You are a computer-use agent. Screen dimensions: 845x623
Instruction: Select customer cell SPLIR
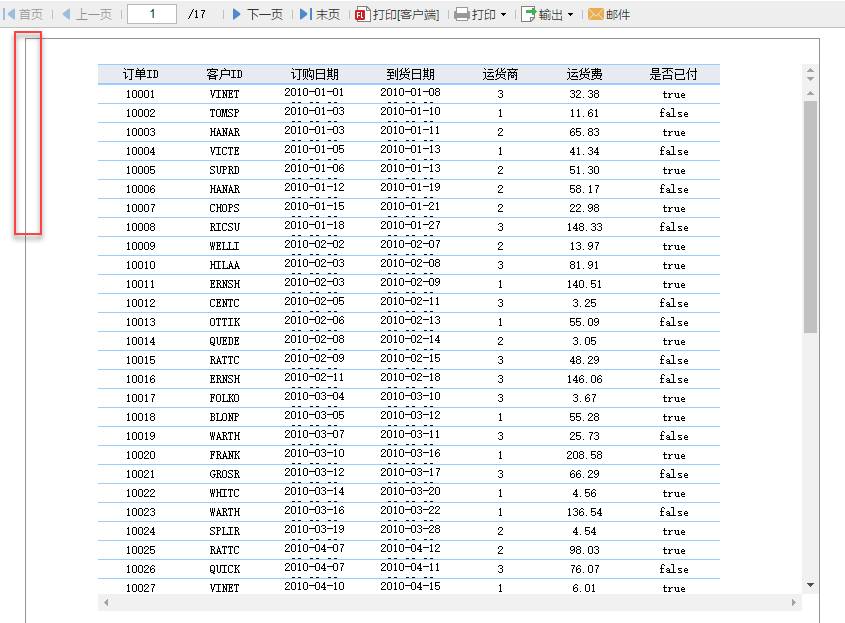click(224, 531)
